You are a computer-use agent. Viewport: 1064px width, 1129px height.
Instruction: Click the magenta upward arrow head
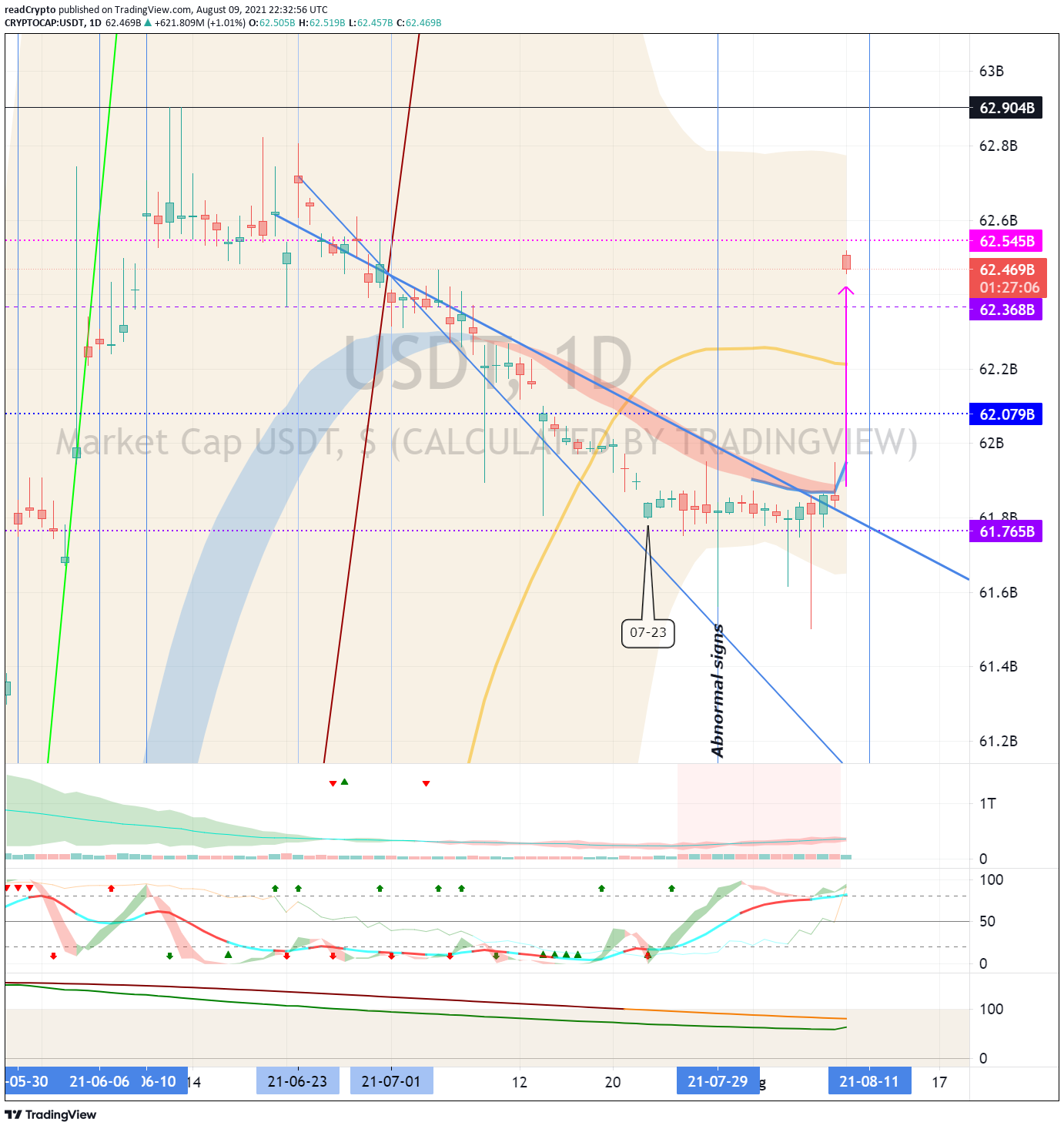click(846, 290)
